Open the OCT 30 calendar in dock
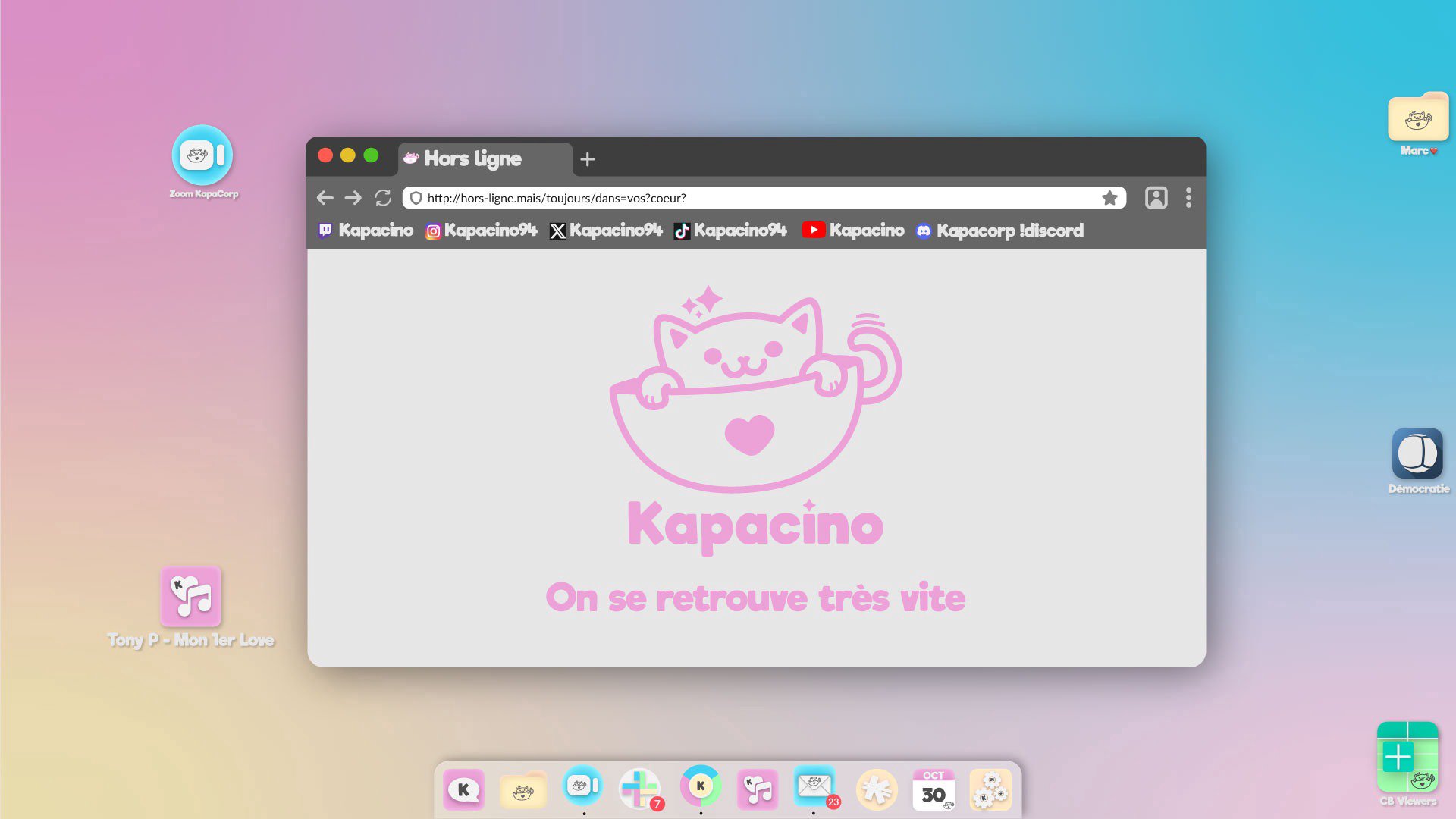 [x=934, y=789]
